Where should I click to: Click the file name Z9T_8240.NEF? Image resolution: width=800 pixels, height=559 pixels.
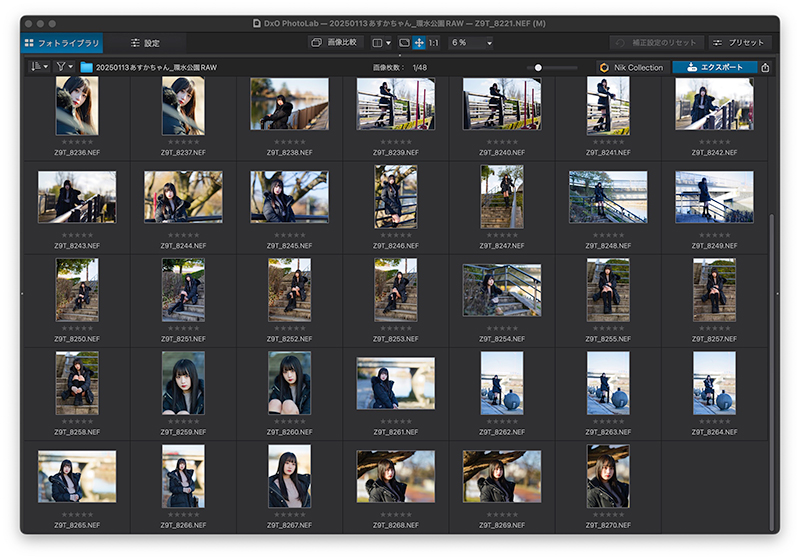pos(502,153)
